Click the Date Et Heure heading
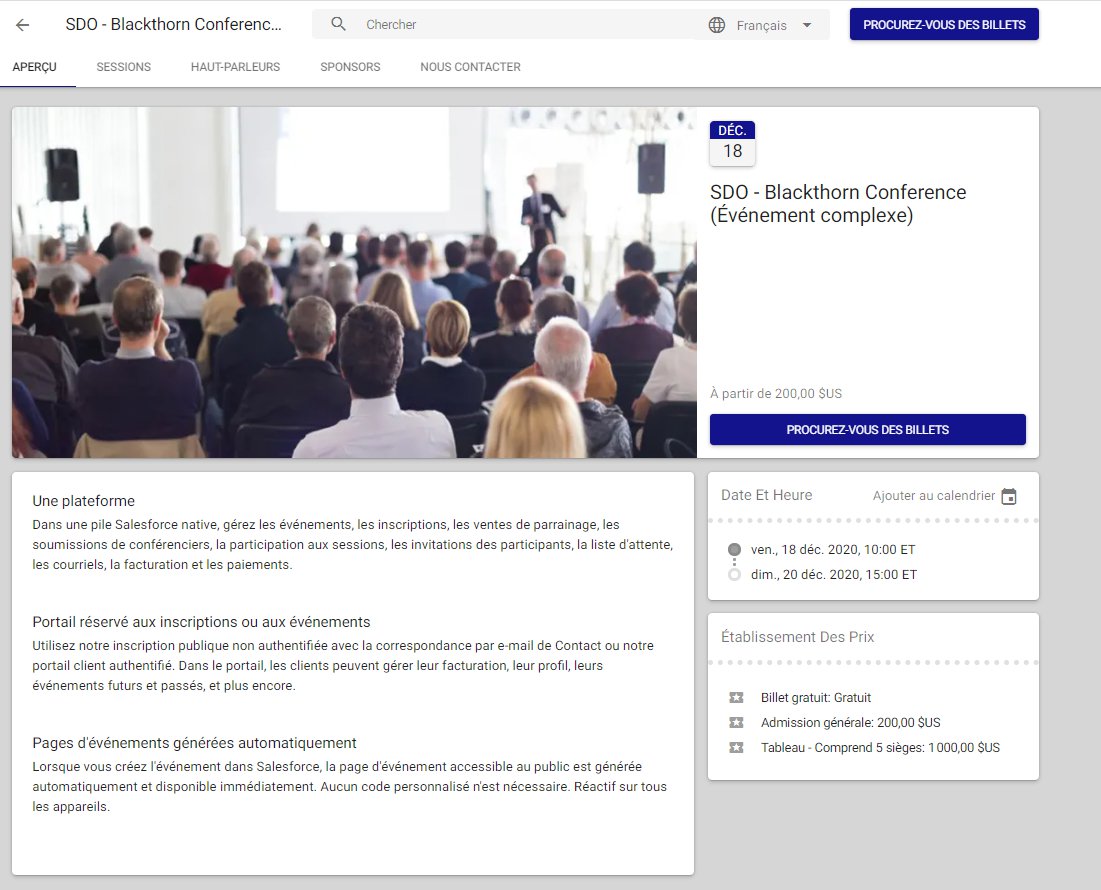 [x=767, y=495]
